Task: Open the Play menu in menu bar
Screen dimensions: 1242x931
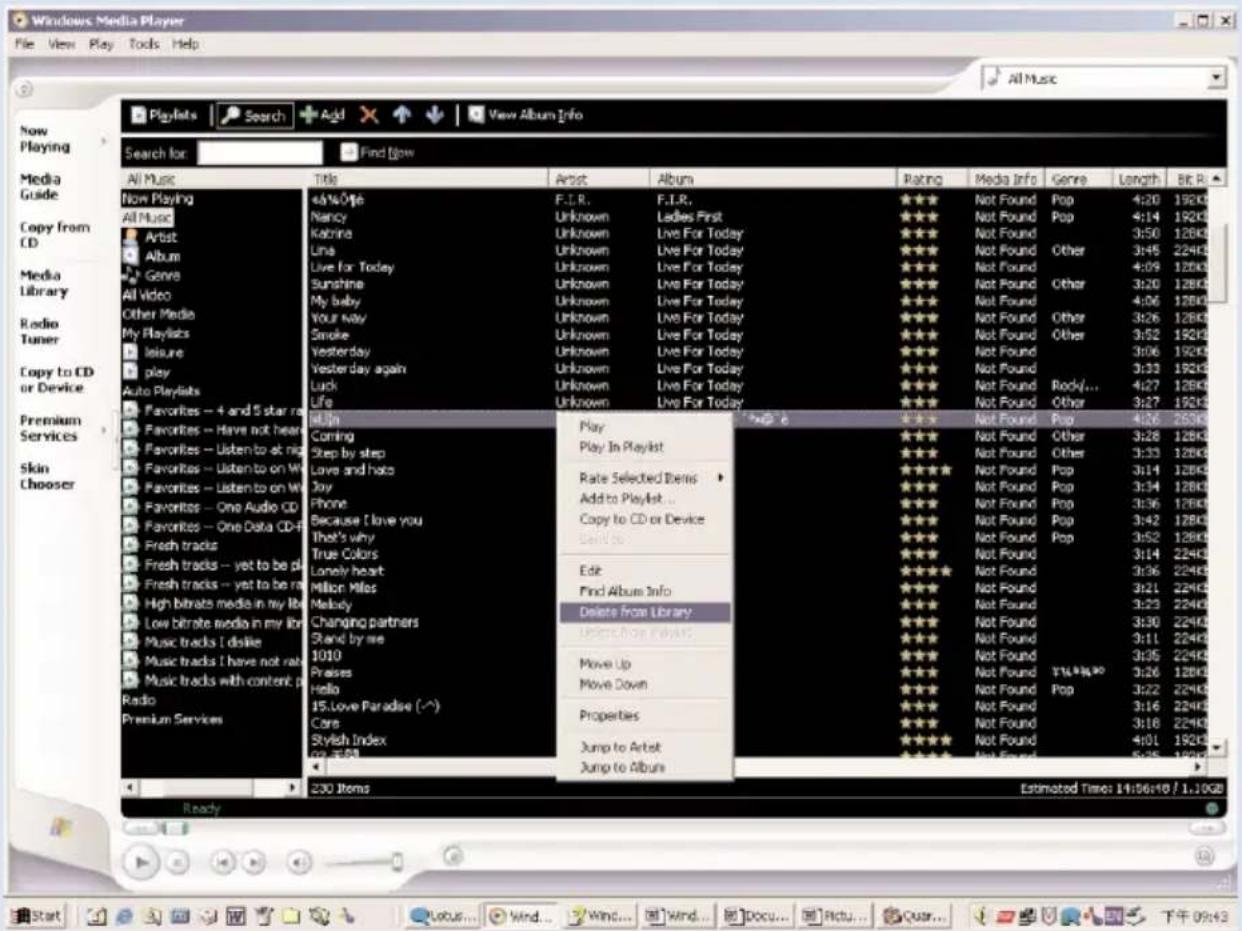Action: click(102, 45)
